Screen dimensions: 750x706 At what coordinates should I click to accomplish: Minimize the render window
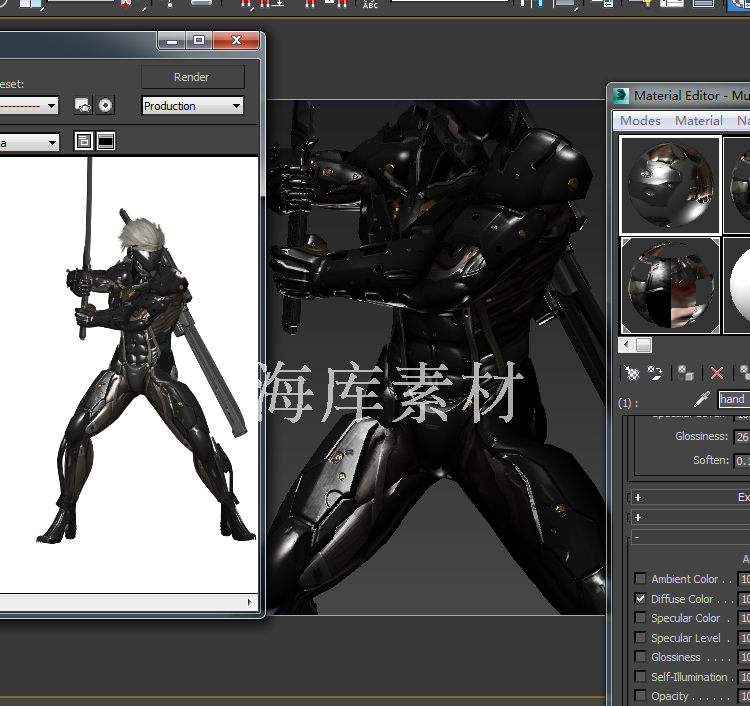[x=172, y=41]
